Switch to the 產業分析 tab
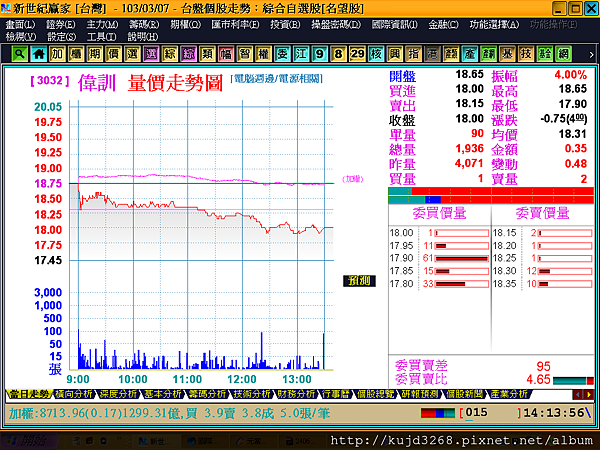The height and width of the screenshot is (450, 600). click(509, 394)
